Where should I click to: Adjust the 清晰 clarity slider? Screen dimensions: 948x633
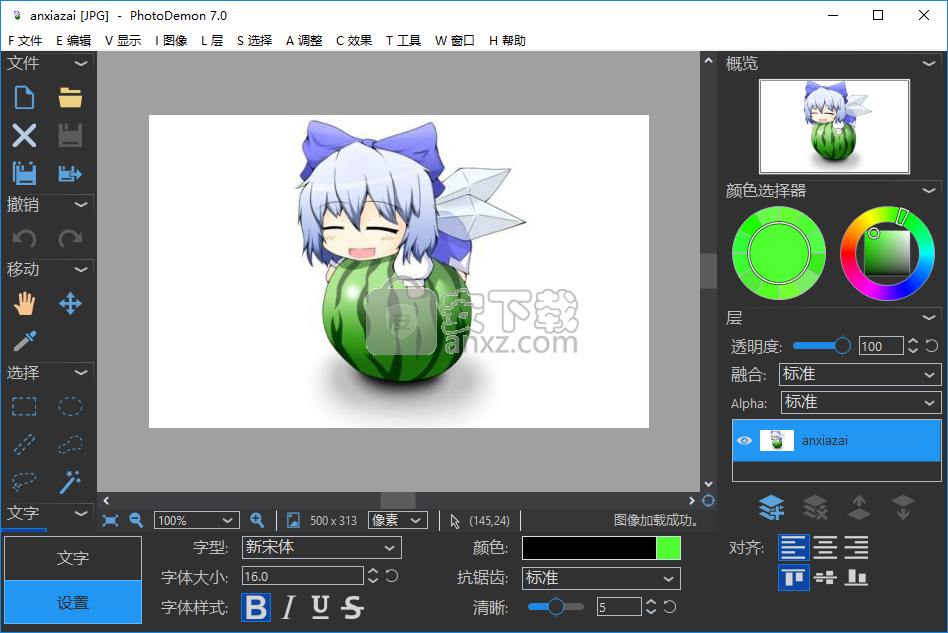click(x=556, y=607)
